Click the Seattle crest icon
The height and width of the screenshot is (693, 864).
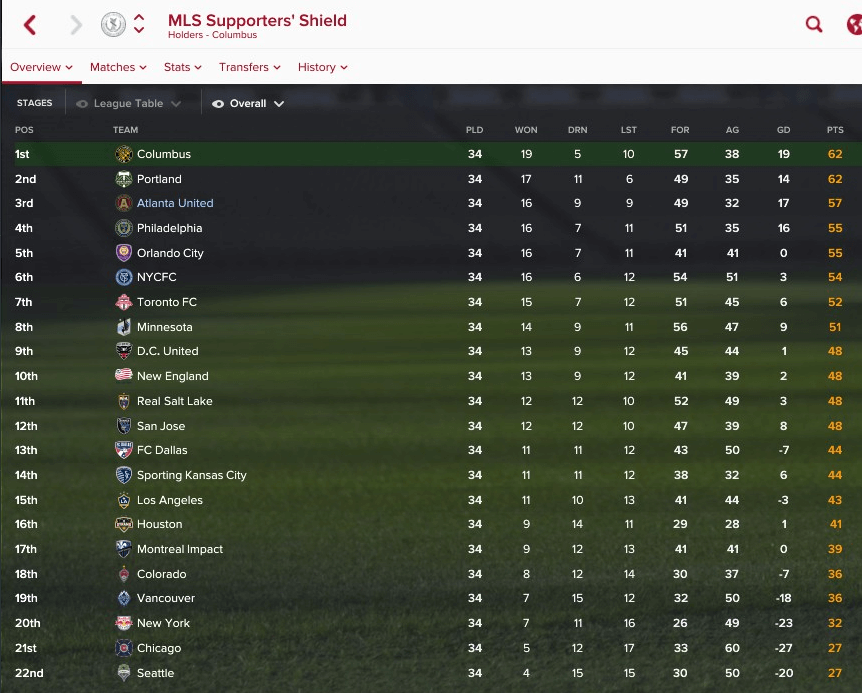pos(124,673)
